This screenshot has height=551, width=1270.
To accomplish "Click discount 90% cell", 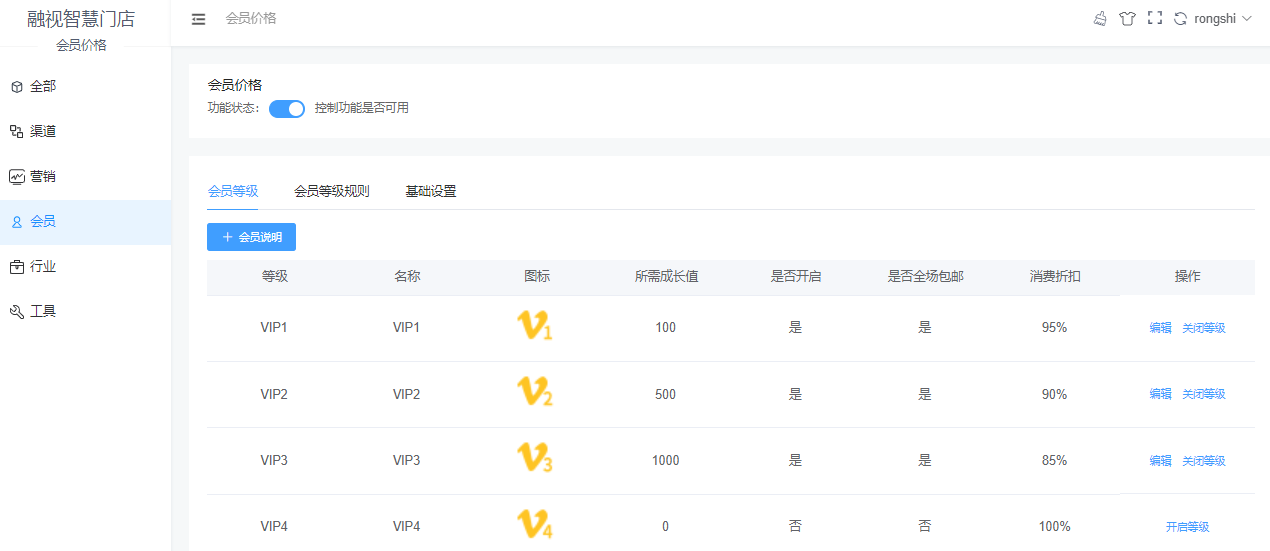I will (1055, 394).
